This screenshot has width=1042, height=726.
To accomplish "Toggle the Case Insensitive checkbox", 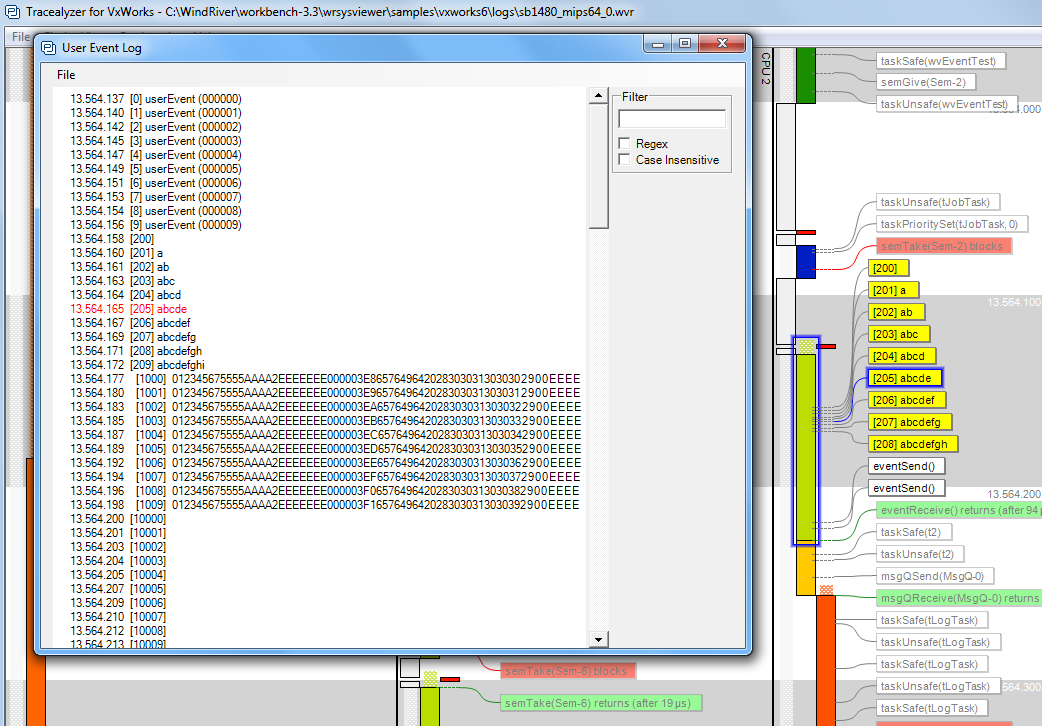I will [x=625, y=160].
